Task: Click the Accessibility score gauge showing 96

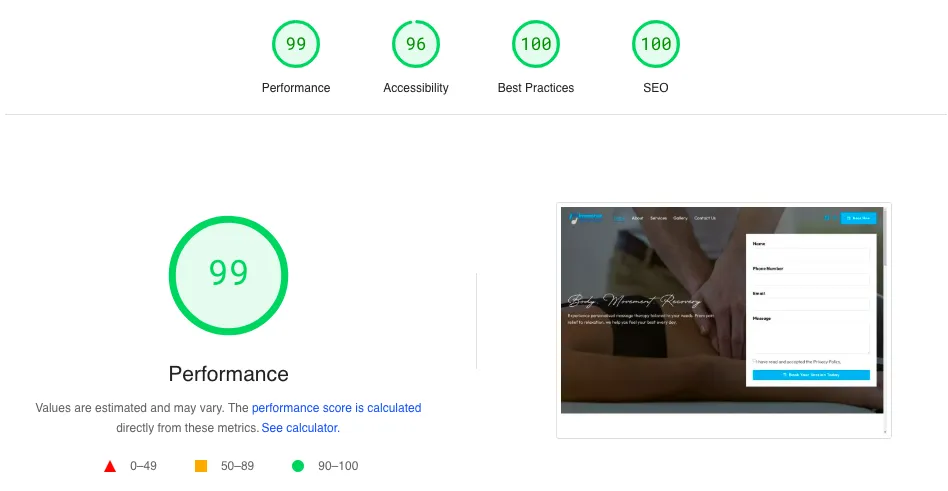Action: tap(416, 44)
